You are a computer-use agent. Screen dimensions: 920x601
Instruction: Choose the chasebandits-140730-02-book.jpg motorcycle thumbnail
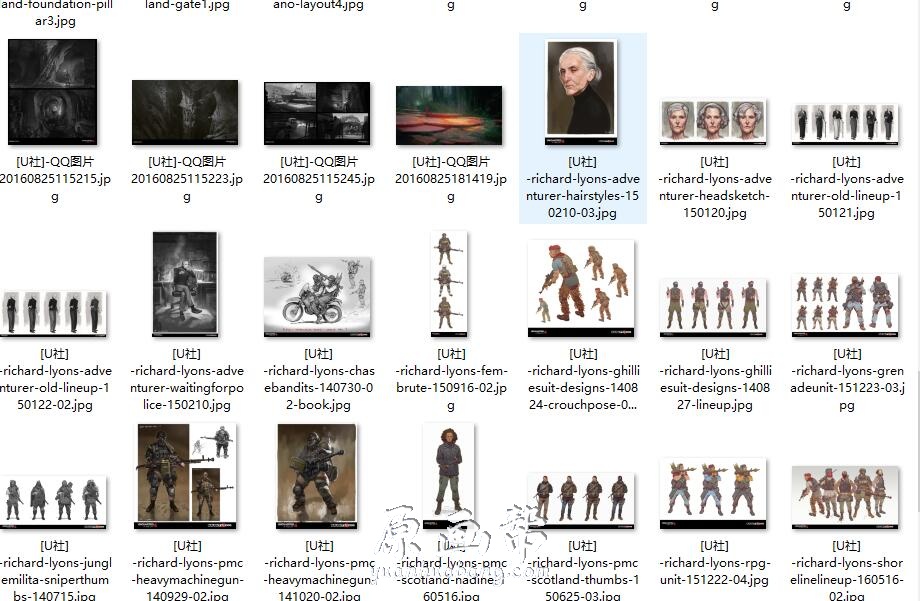coord(317,297)
